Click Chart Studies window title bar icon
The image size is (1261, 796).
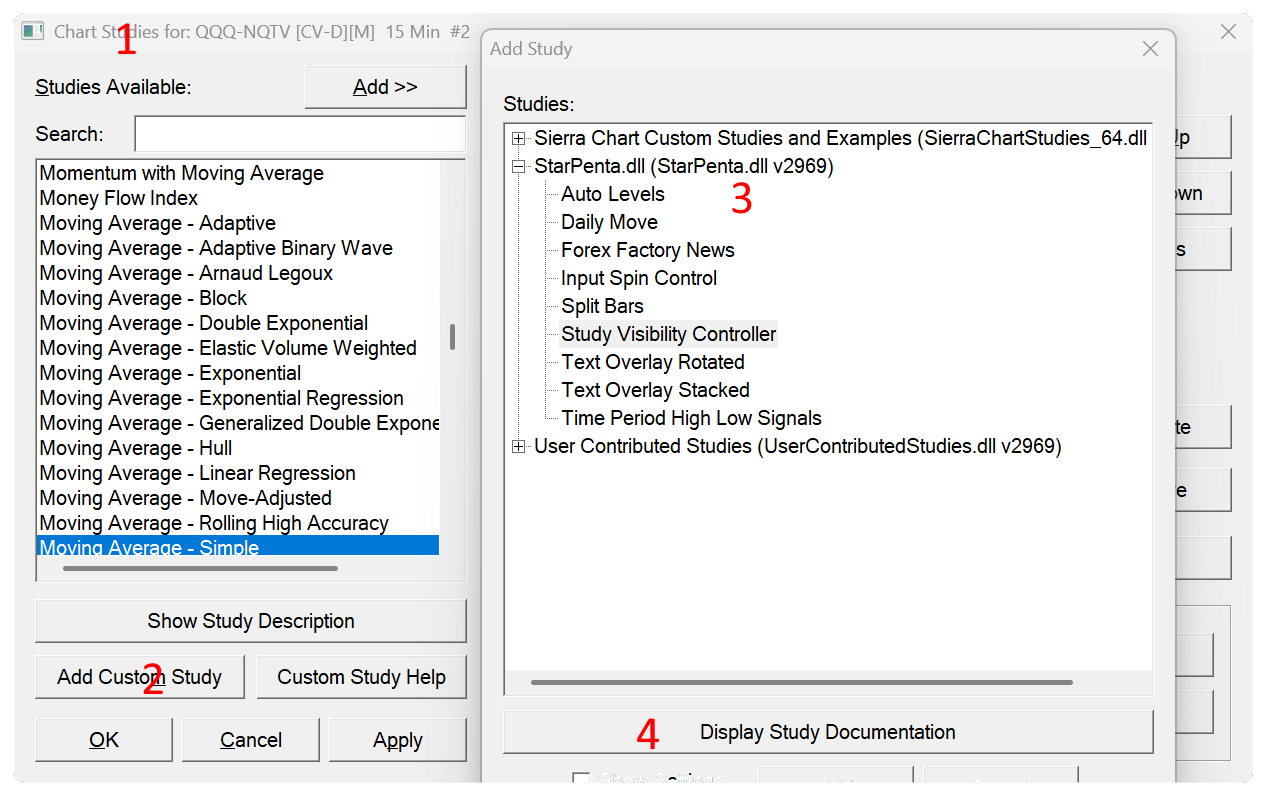click(33, 31)
